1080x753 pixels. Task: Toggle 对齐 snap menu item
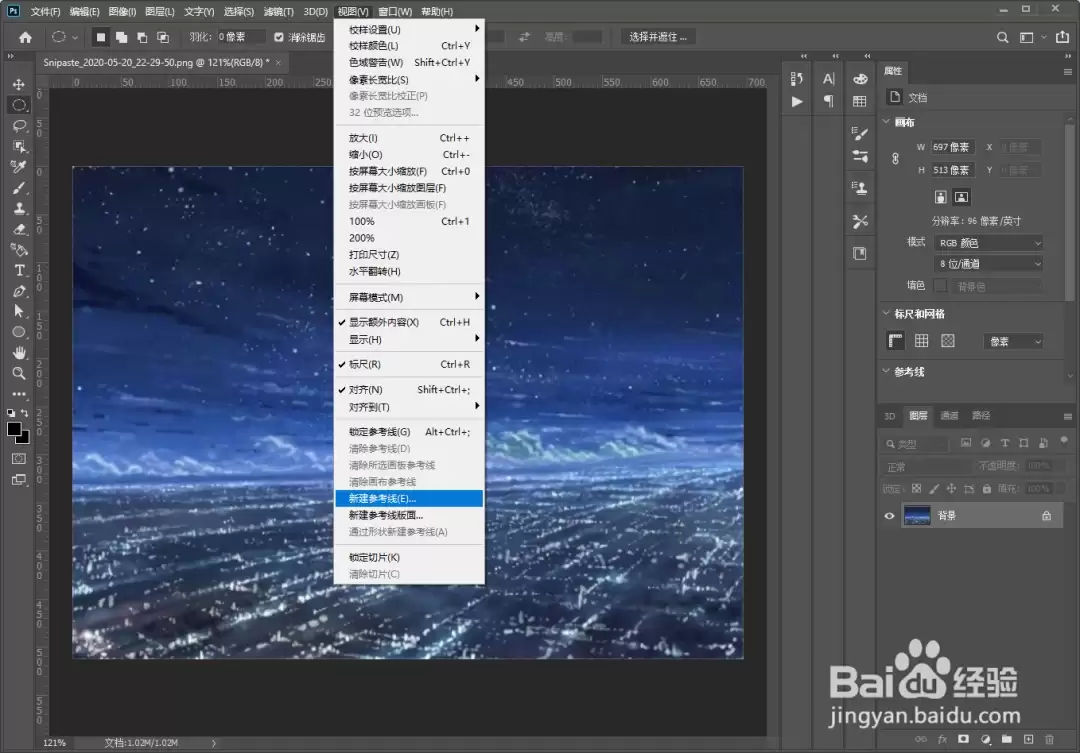pyautogui.click(x=409, y=389)
